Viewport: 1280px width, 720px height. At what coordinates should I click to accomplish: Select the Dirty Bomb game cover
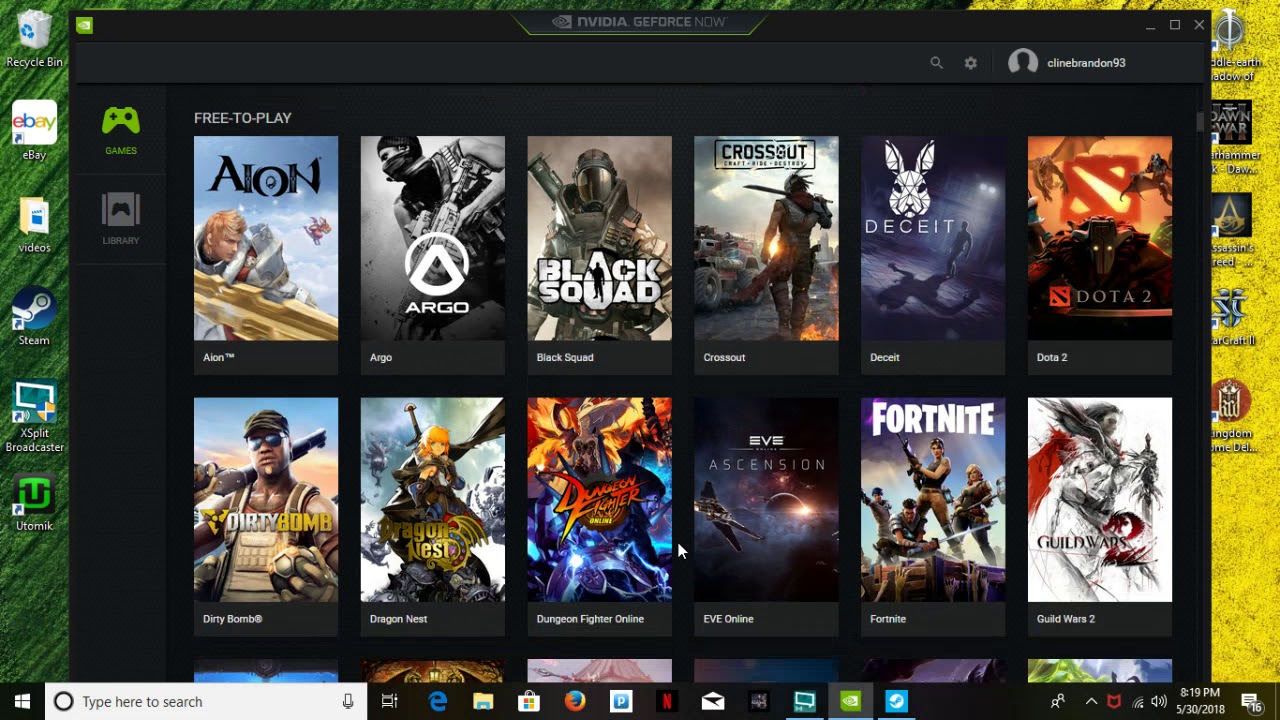[266, 500]
